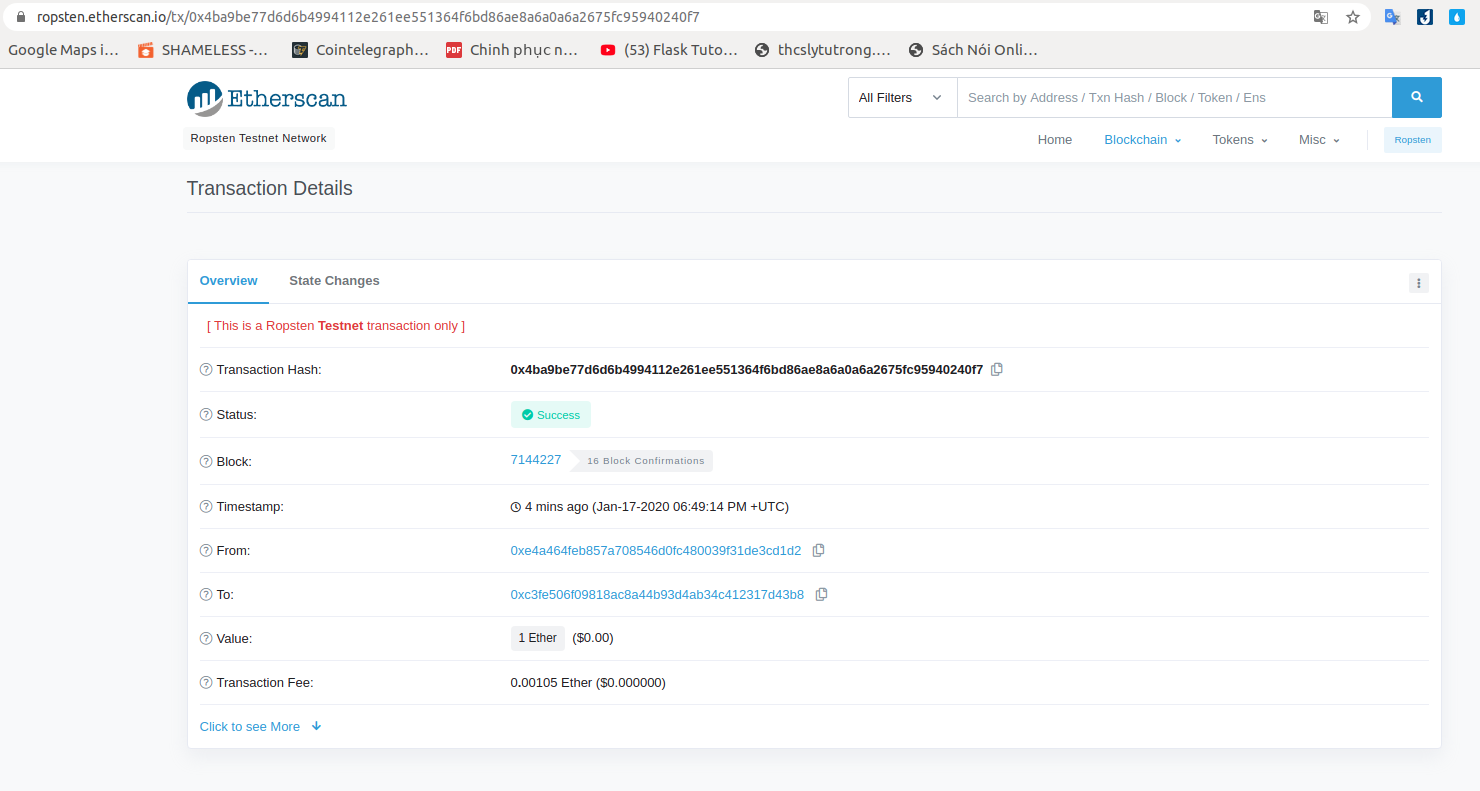This screenshot has height=791, width=1480.
Task: Open the To address 0xc3fe506... link
Action: pos(657,594)
